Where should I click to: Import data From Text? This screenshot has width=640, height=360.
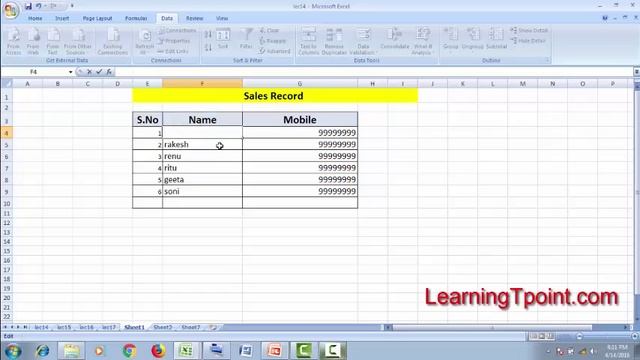point(53,41)
